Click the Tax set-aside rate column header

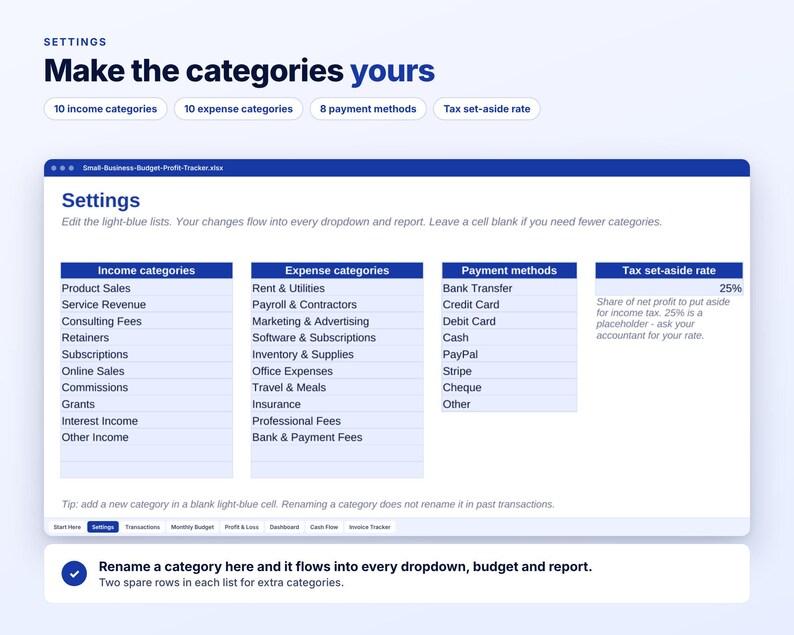(x=669, y=270)
